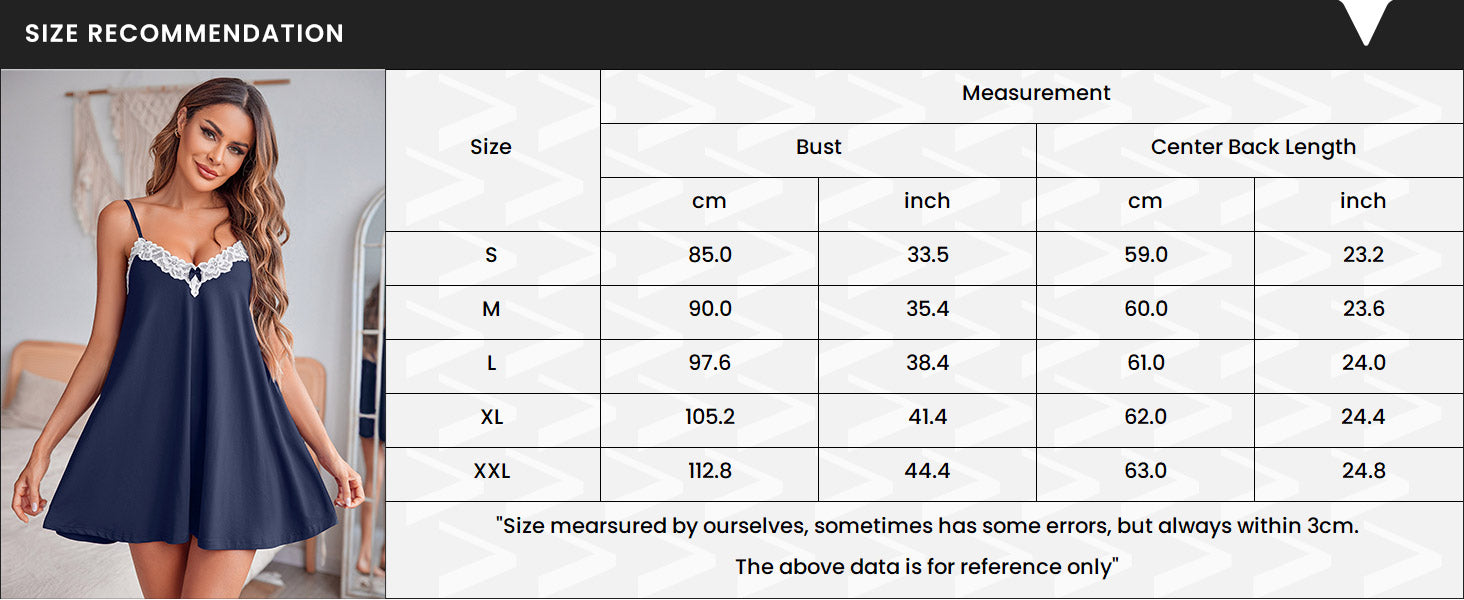Select the XXL size row label
1464x600 pixels.
pos(491,471)
